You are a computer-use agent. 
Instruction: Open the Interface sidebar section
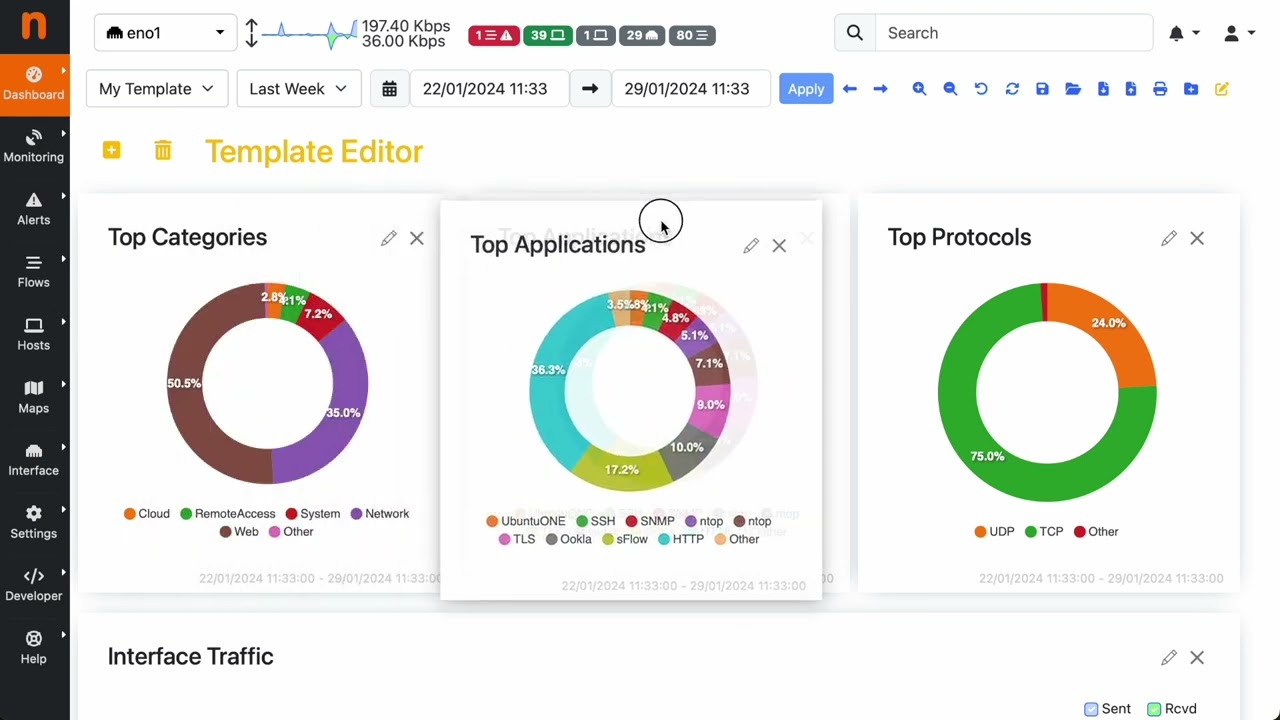34,460
